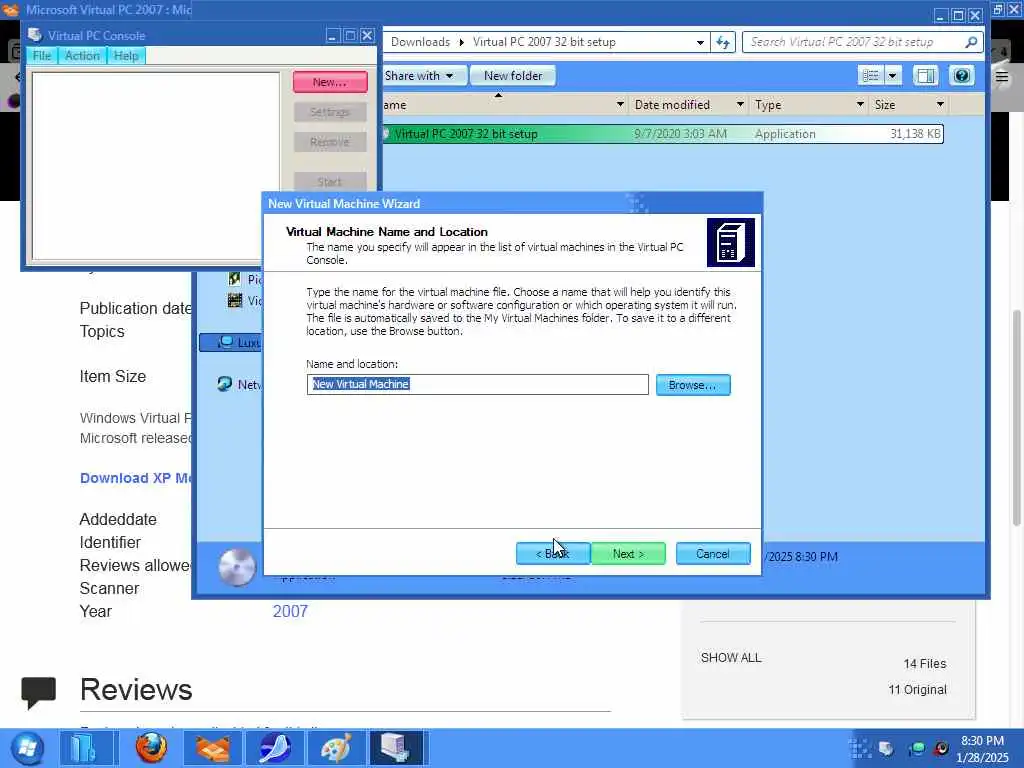The width and height of the screenshot is (1024, 768).
Task: Click the 2007 year link
Action: tap(290, 611)
